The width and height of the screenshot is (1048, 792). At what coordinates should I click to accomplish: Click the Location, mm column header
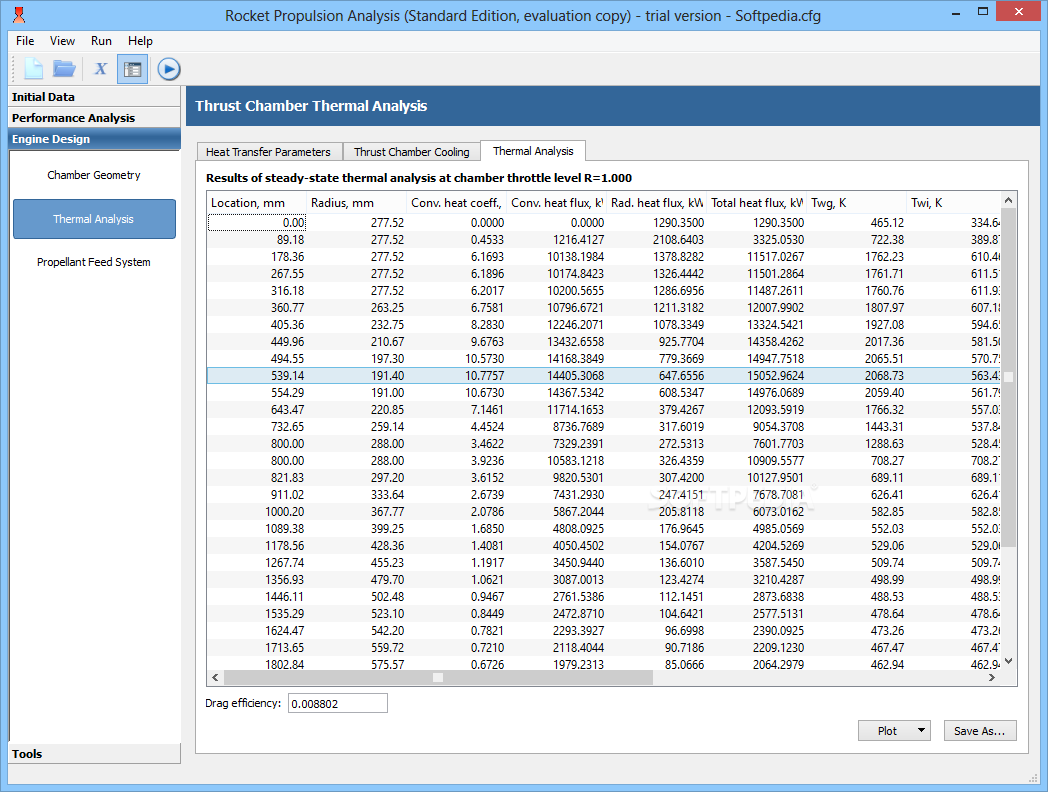coord(256,203)
